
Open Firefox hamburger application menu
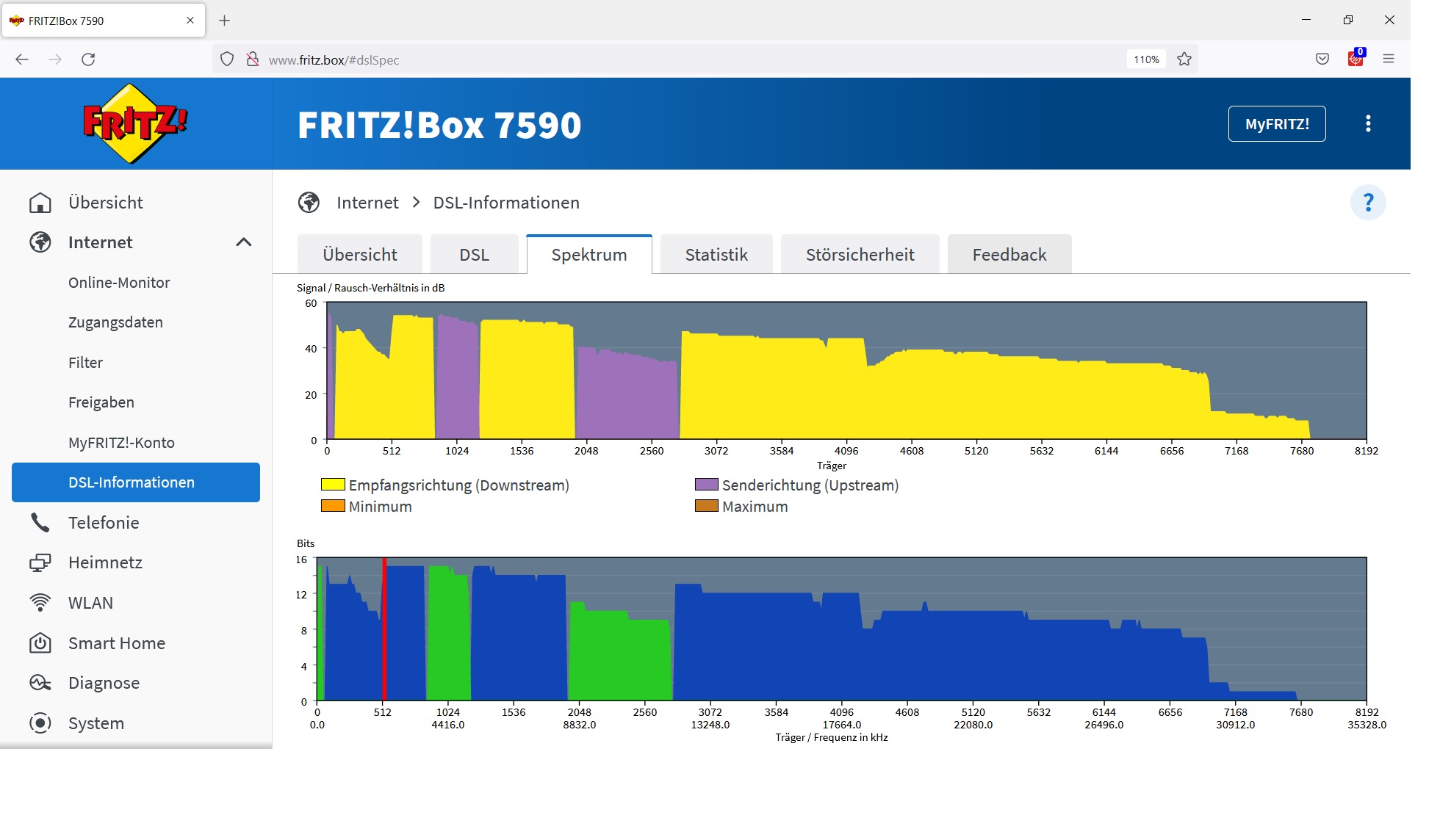tap(1389, 59)
